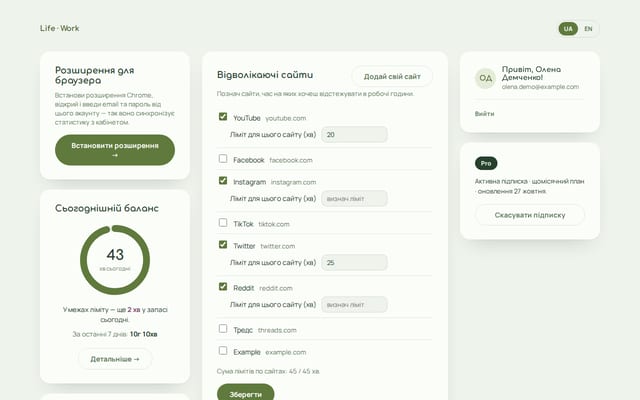Check the Facebook checkbox
Image resolution: width=640 pixels, height=400 pixels.
[223, 158]
